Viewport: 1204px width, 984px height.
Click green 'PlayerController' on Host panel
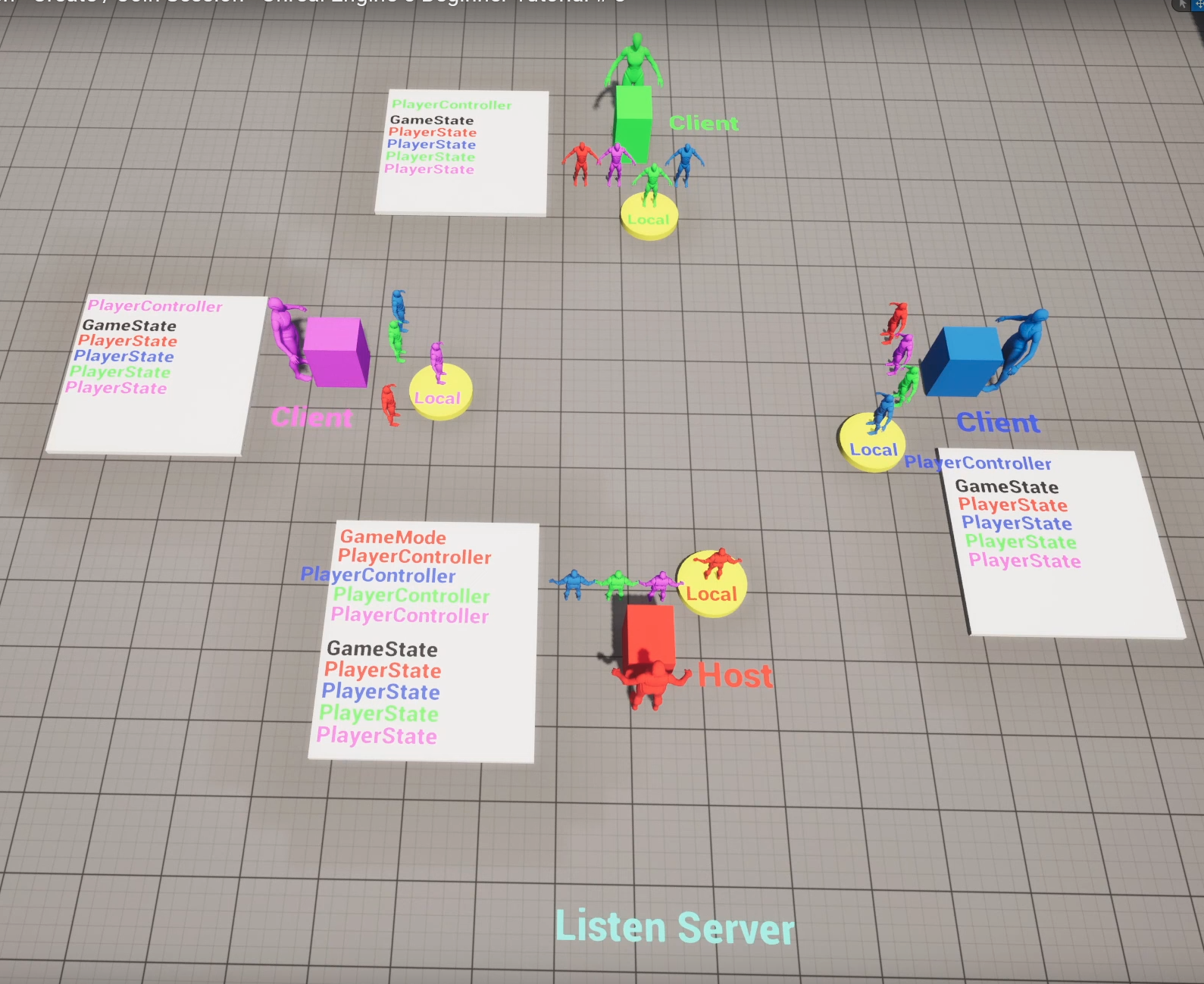click(x=411, y=595)
